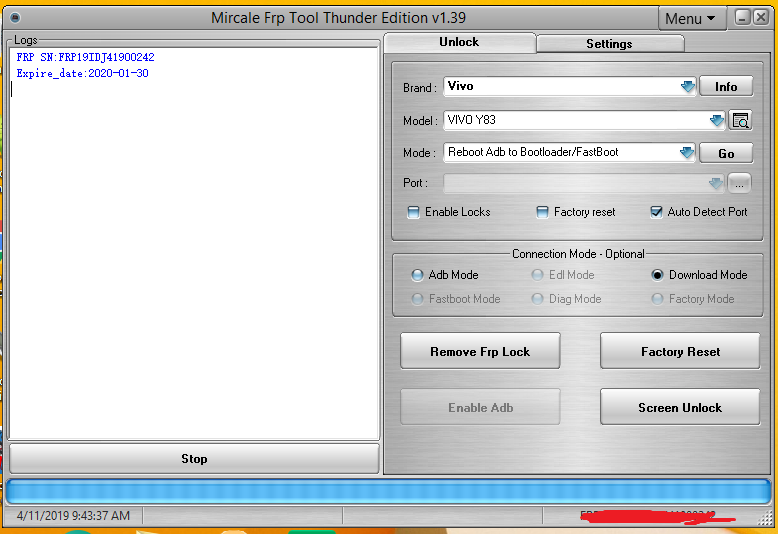Image resolution: width=778 pixels, height=534 pixels.
Task: Click the Brand field showing Vivo
Action: [x=569, y=86]
